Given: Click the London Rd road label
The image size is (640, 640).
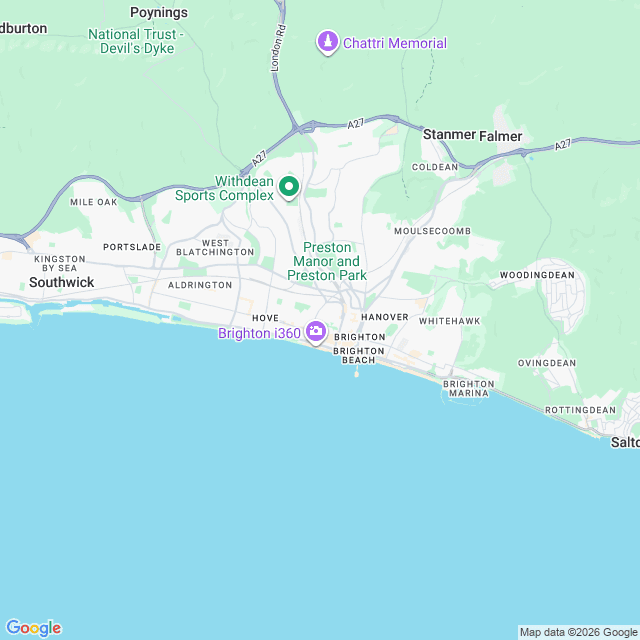Looking at the screenshot, I should point(279,48).
